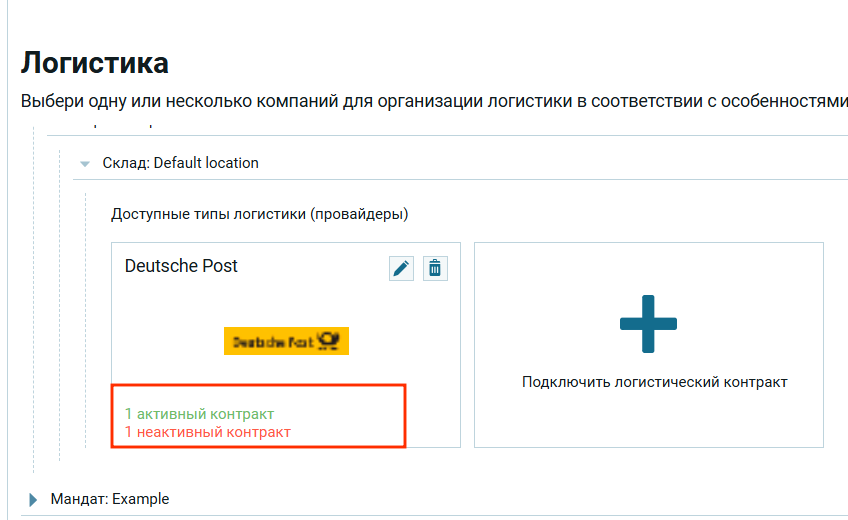Image resolution: width=848 pixels, height=520 pixels.
Task: Click the Логистика page heading
Action: [x=95, y=63]
